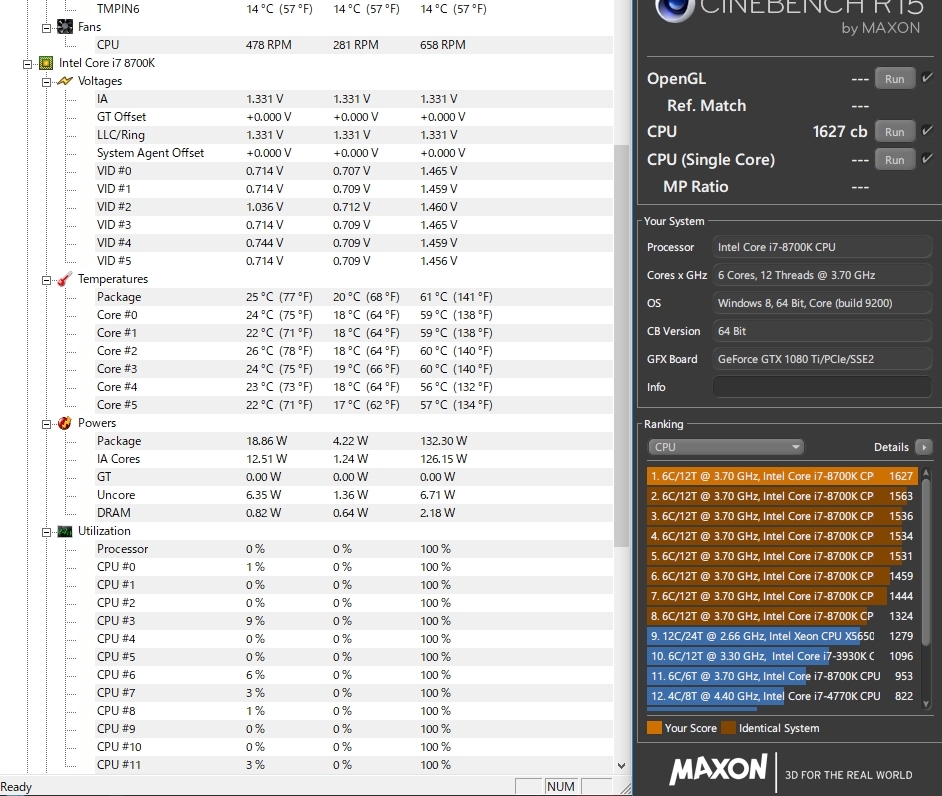Select ranking entry 1 with score 1627
942x796 pixels.
[782, 476]
